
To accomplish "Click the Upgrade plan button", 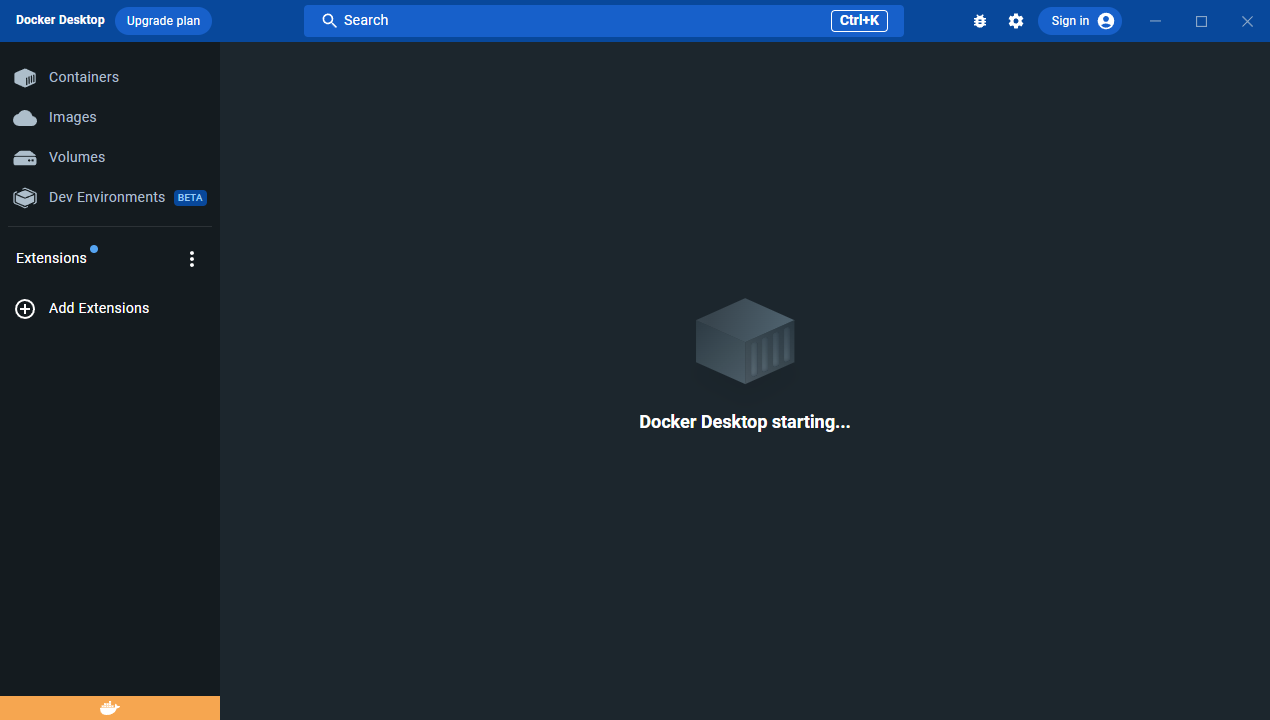I will click(x=163, y=21).
